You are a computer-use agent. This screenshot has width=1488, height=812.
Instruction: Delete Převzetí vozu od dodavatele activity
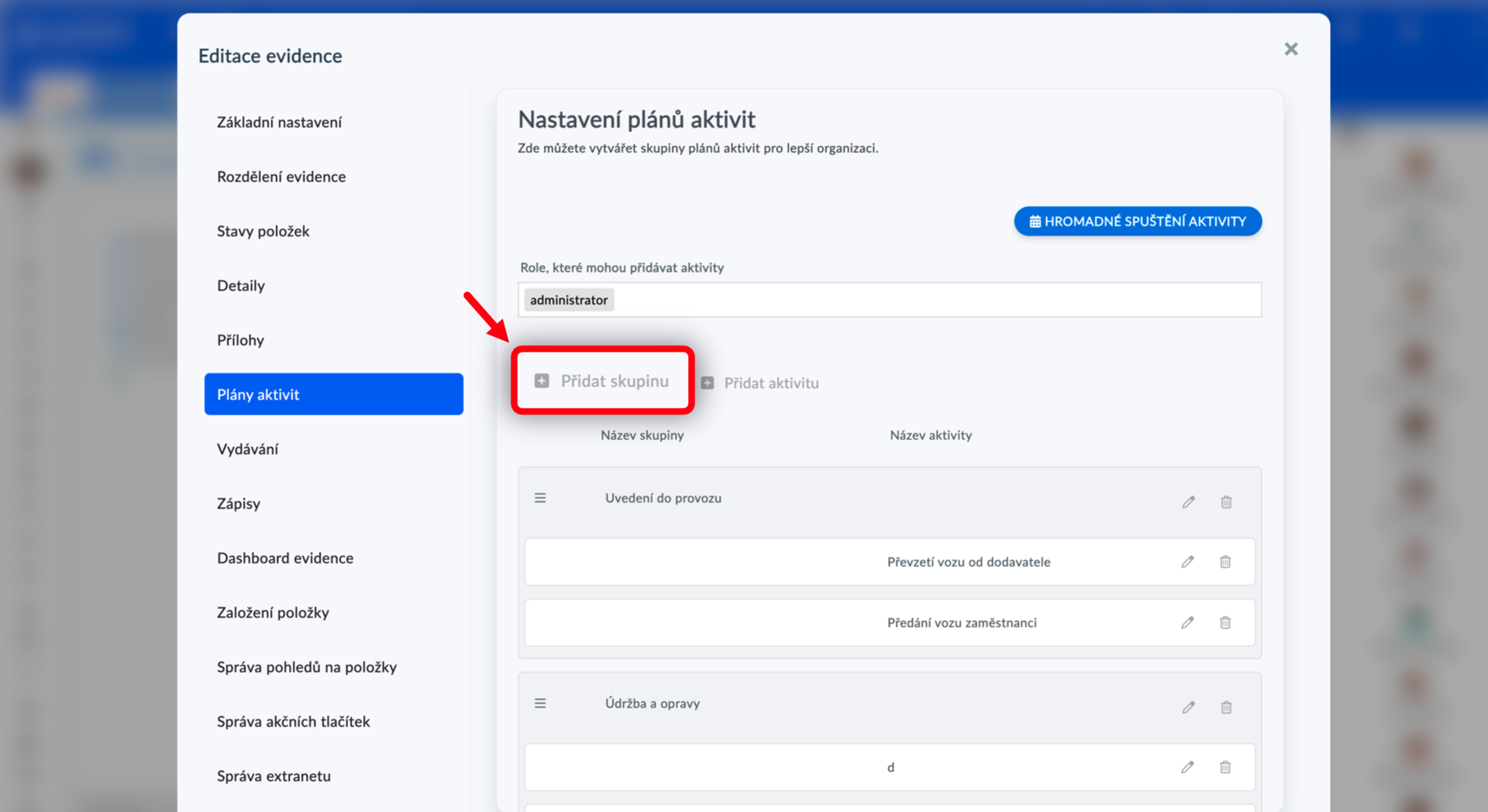point(1225,562)
